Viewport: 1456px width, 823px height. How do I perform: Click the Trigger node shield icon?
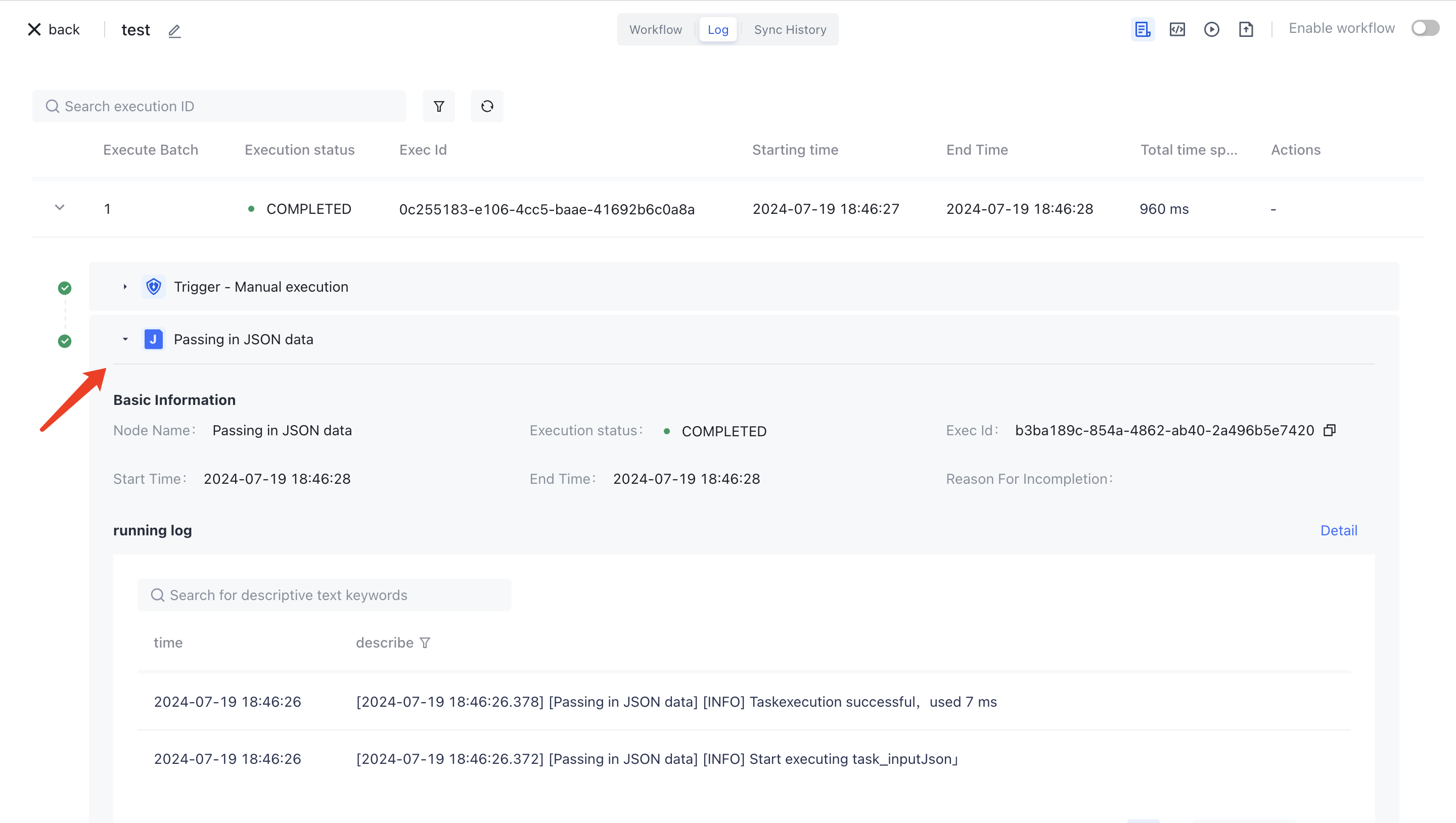[x=153, y=287]
